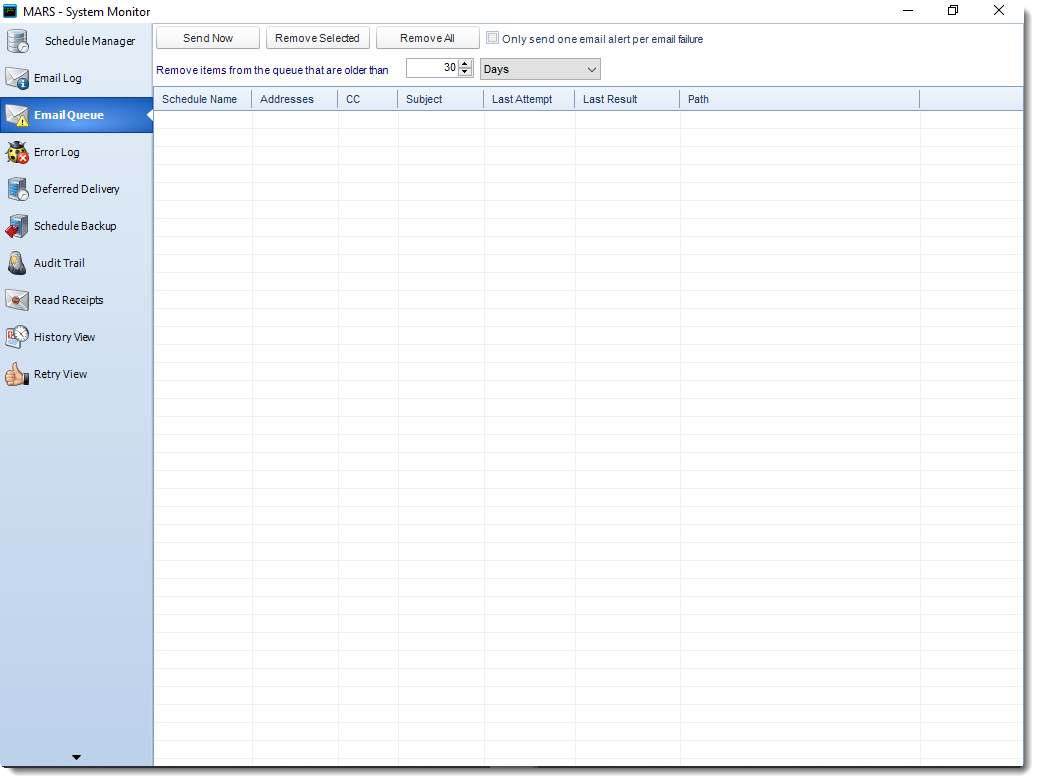Click the Read Receipts envelope icon
This screenshot has height=783, width=1039.
click(x=17, y=301)
